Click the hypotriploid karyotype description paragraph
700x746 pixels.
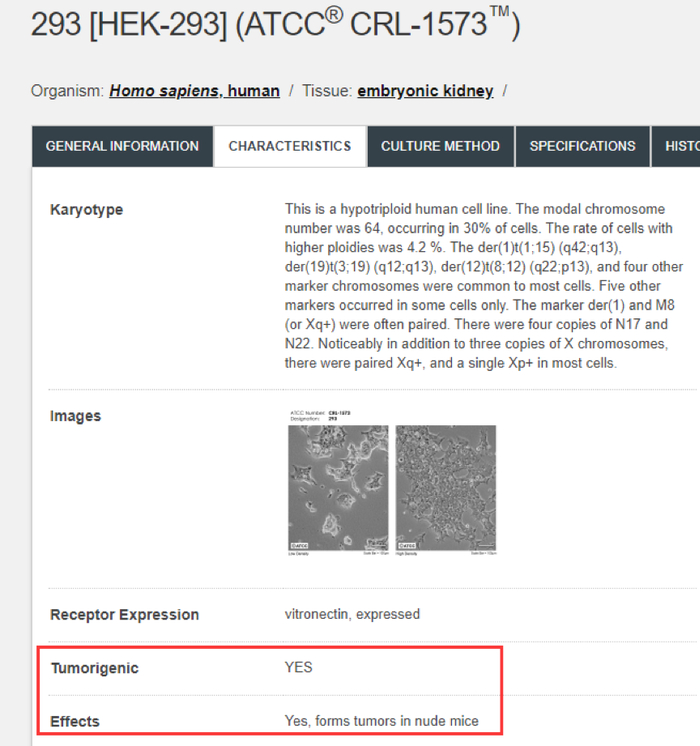(477, 286)
